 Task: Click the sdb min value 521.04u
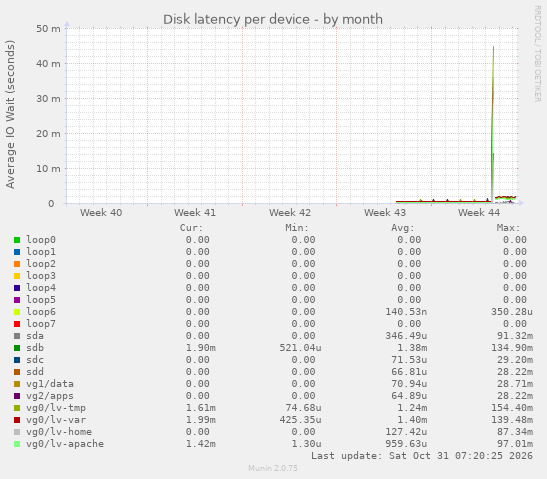[300, 348]
